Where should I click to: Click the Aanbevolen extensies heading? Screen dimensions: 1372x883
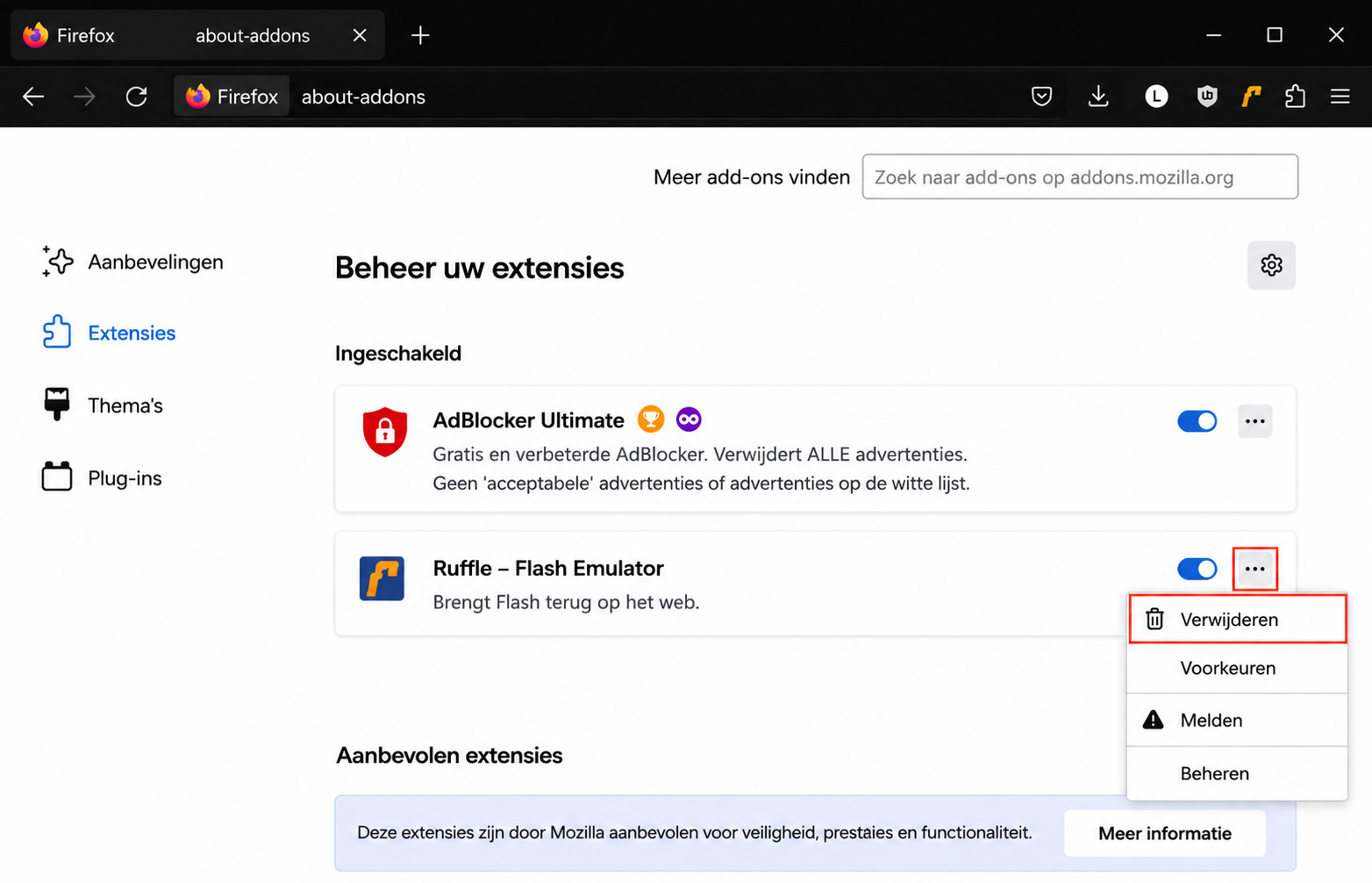tap(449, 755)
